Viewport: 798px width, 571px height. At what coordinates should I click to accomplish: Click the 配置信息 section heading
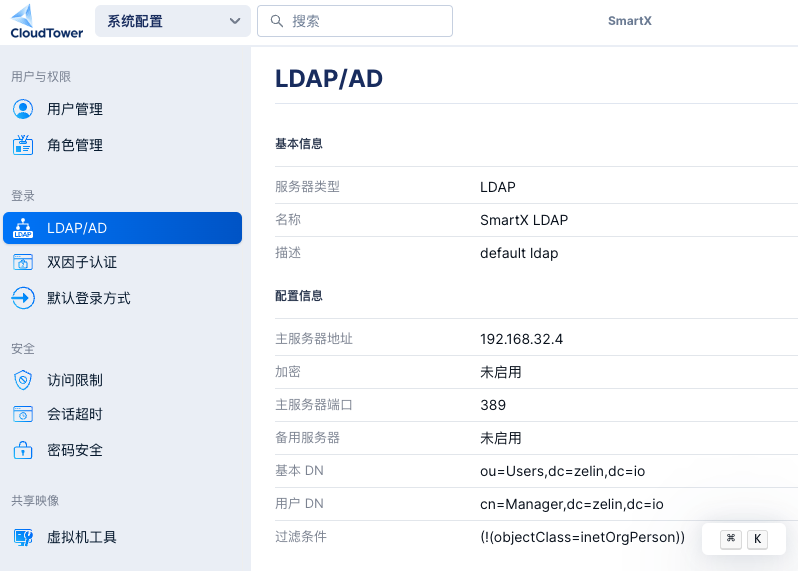(299, 296)
